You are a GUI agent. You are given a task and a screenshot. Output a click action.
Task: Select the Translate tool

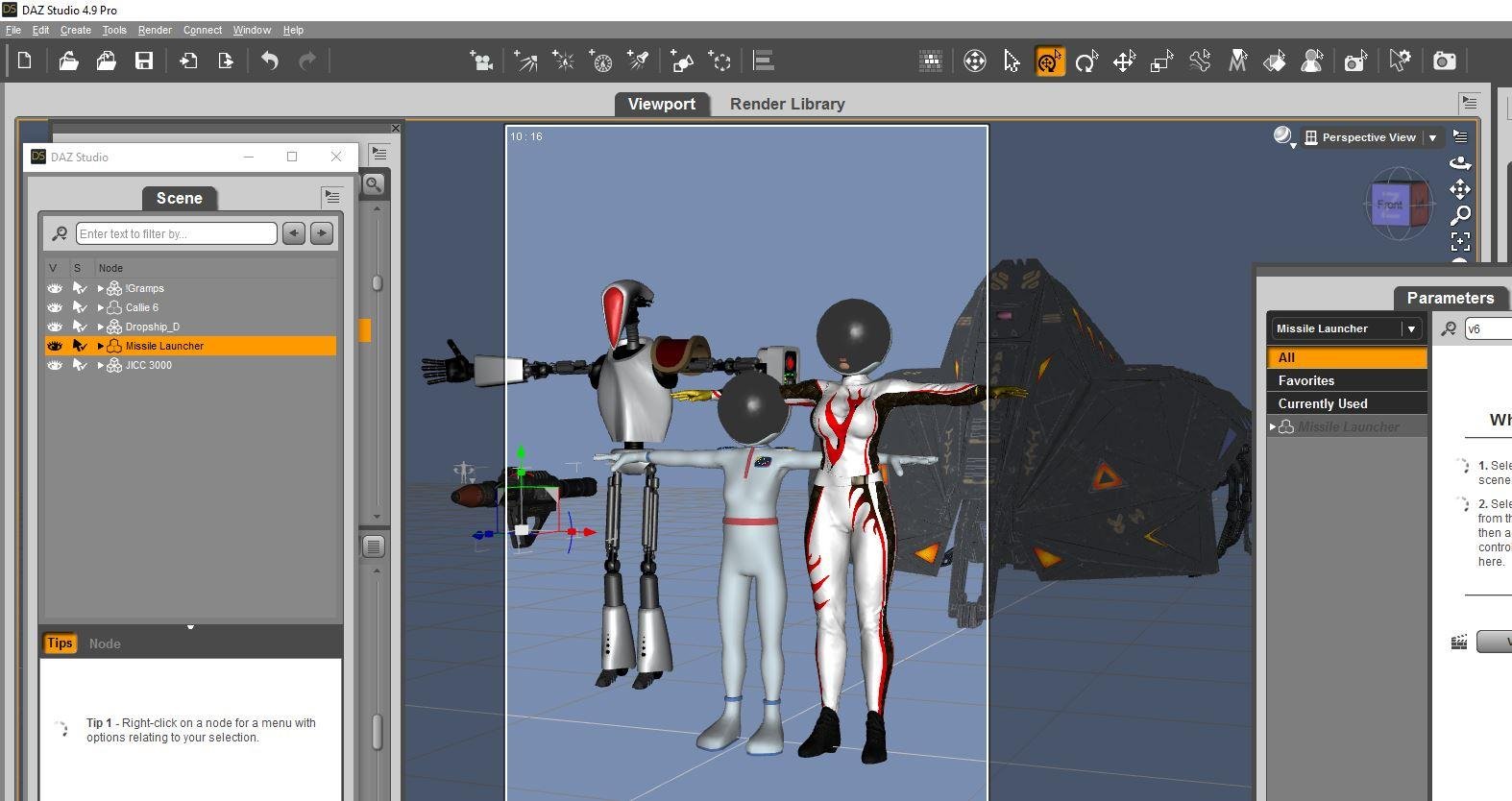click(x=1124, y=61)
